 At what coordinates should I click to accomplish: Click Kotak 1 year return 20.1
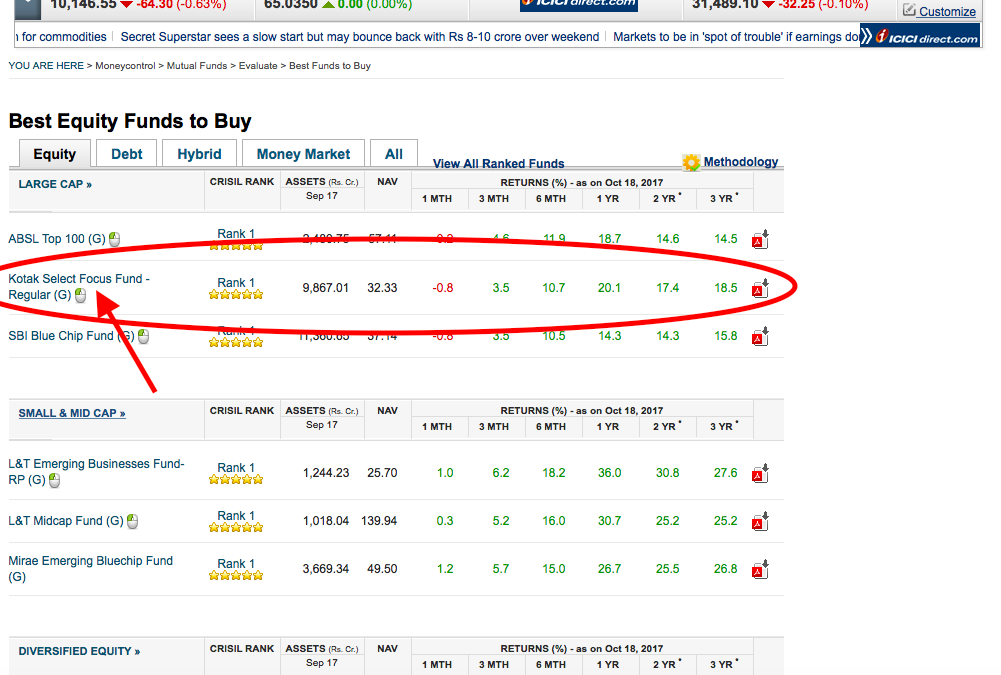[x=609, y=288]
